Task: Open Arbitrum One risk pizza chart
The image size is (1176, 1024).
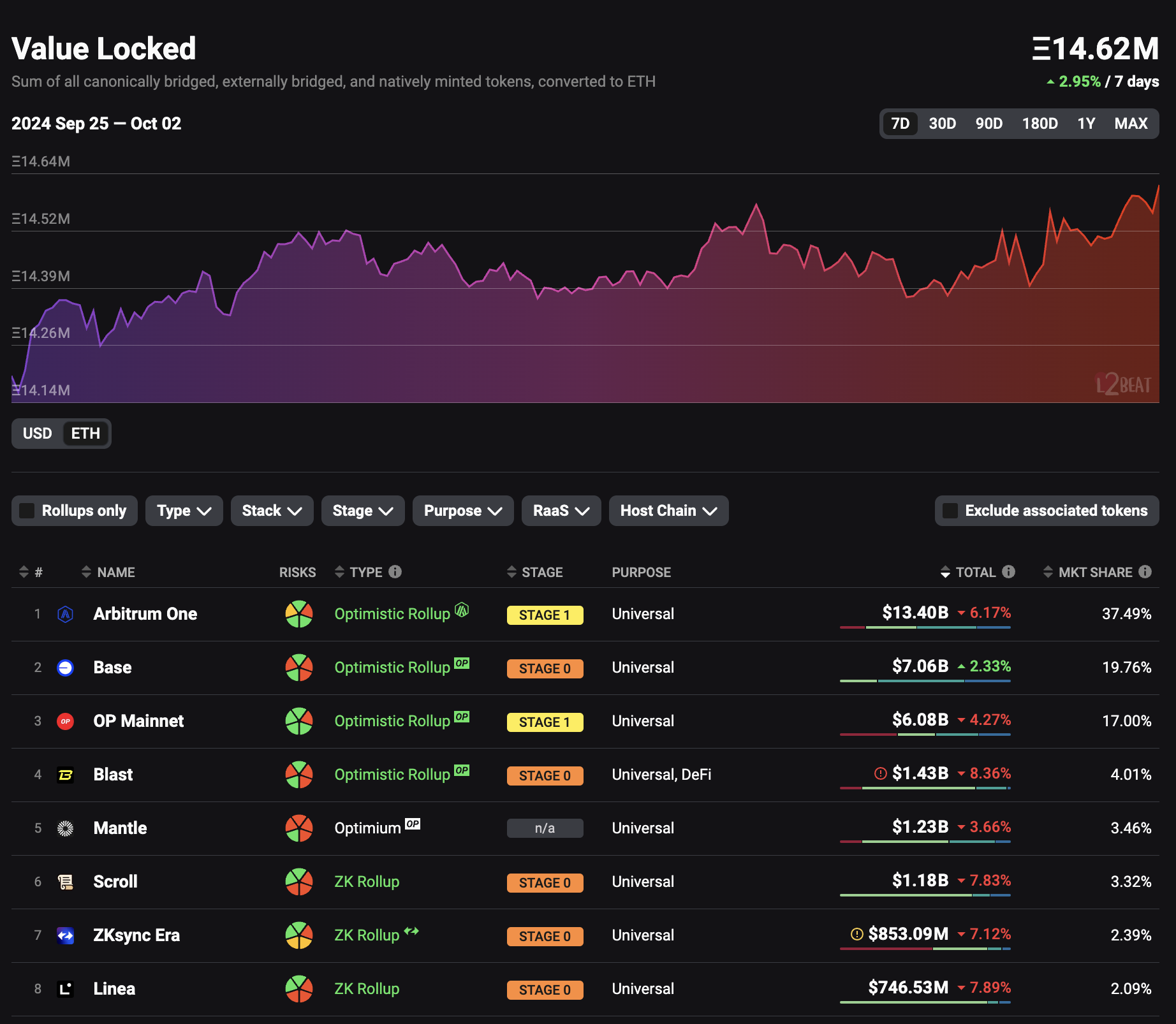Action: pos(298,614)
